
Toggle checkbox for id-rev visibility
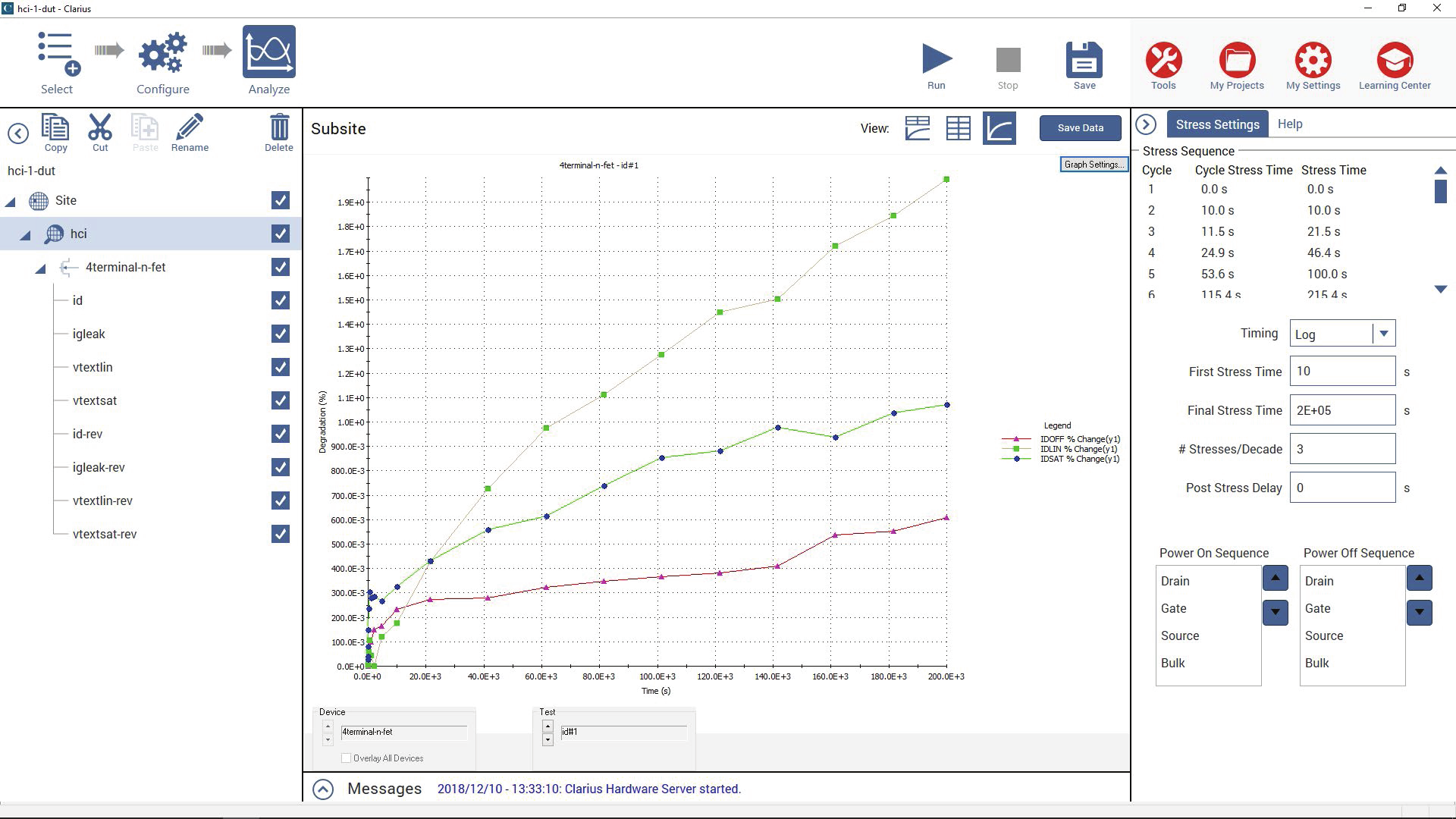(x=281, y=433)
